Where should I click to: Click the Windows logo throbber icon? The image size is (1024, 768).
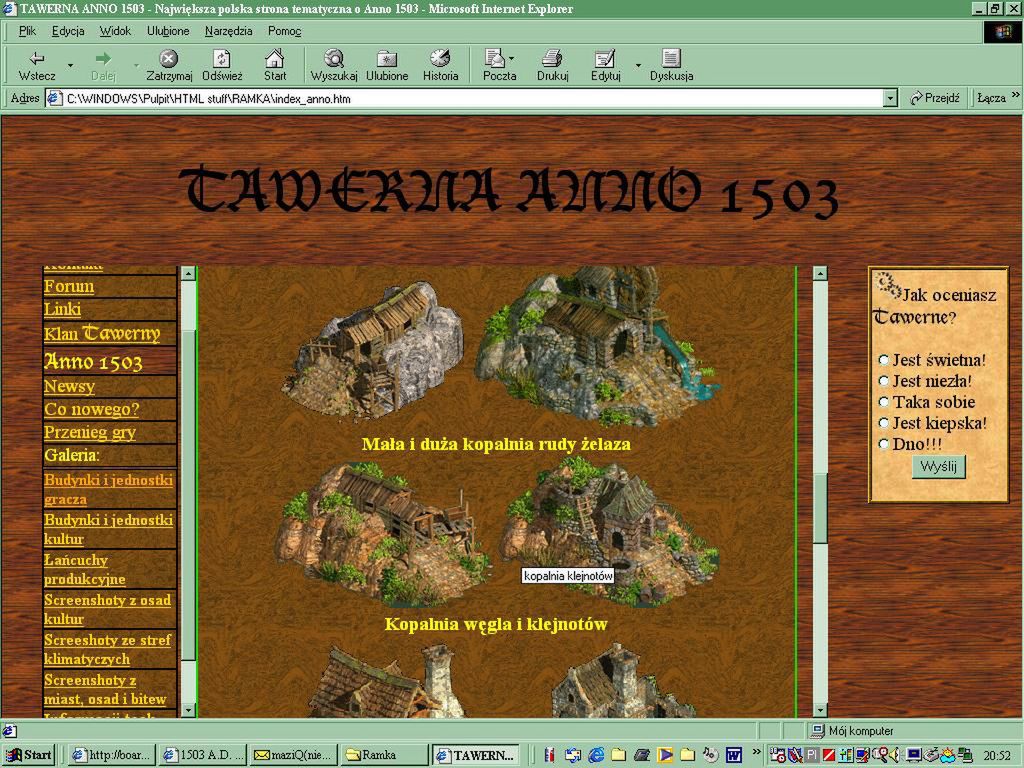pos(1002,32)
